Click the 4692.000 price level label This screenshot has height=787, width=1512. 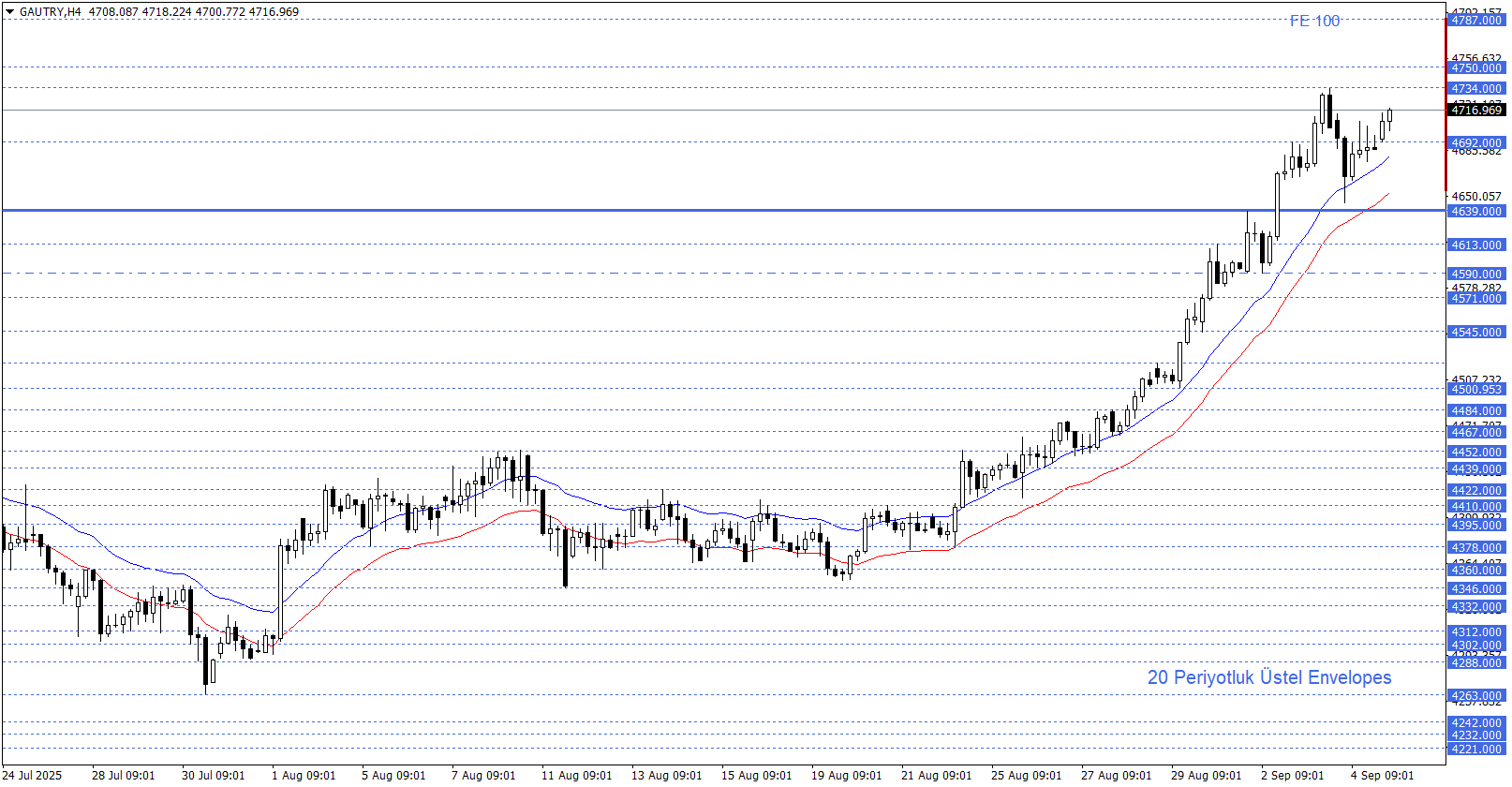[x=1476, y=143]
